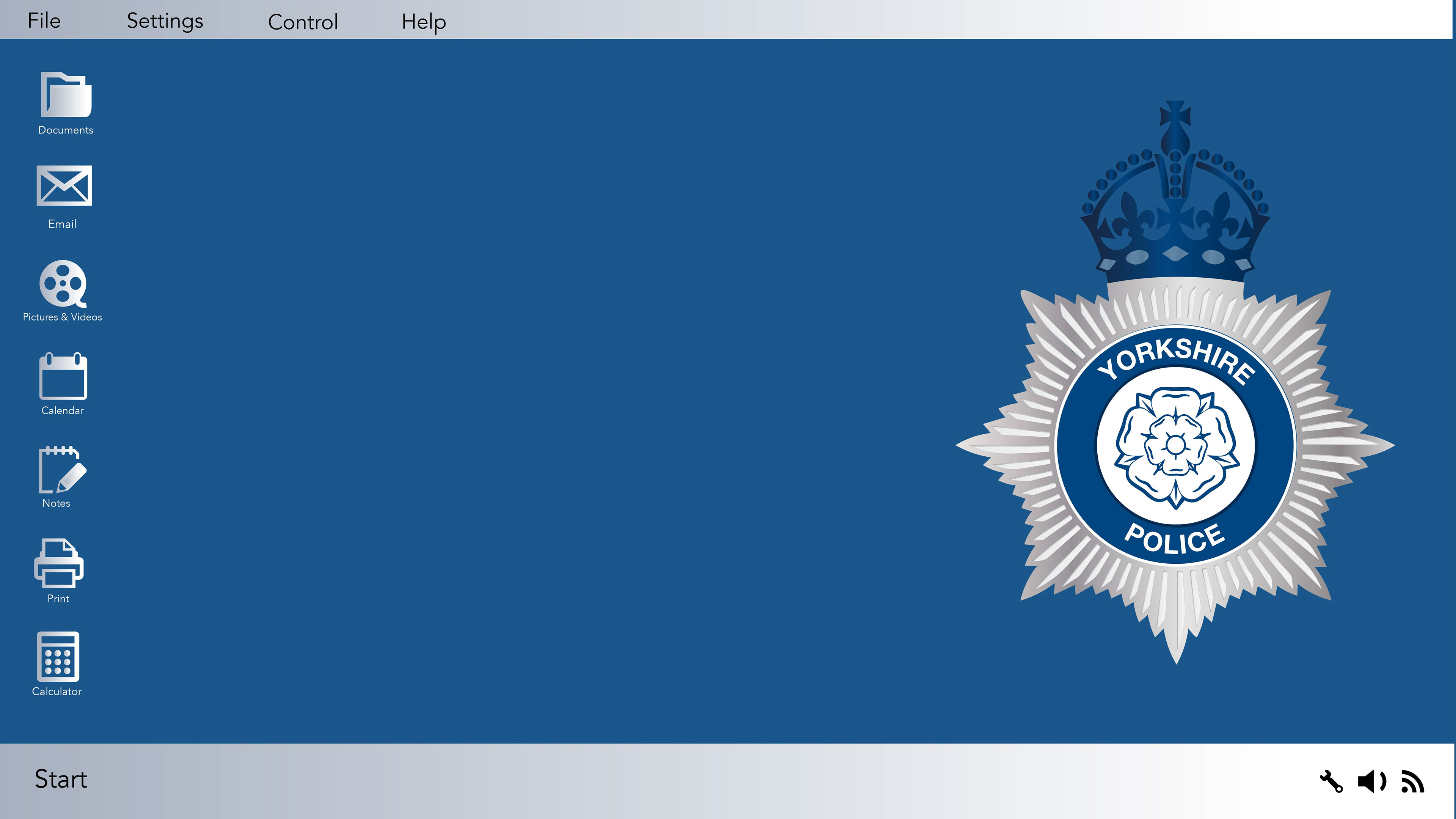Open the File menu
Screen dimensions: 1456x819
44,21
